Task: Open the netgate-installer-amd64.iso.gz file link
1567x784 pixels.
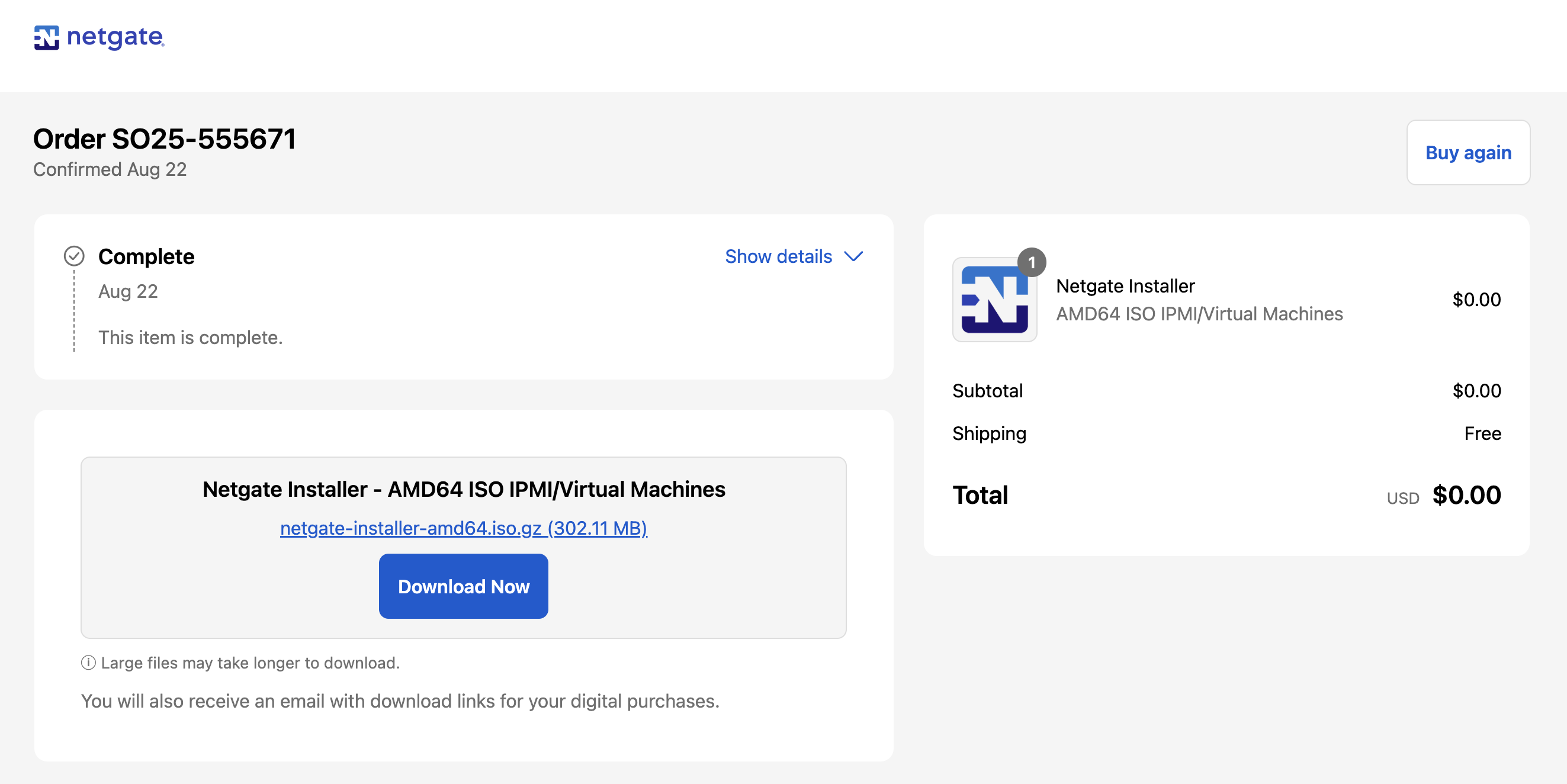Action: click(x=464, y=528)
